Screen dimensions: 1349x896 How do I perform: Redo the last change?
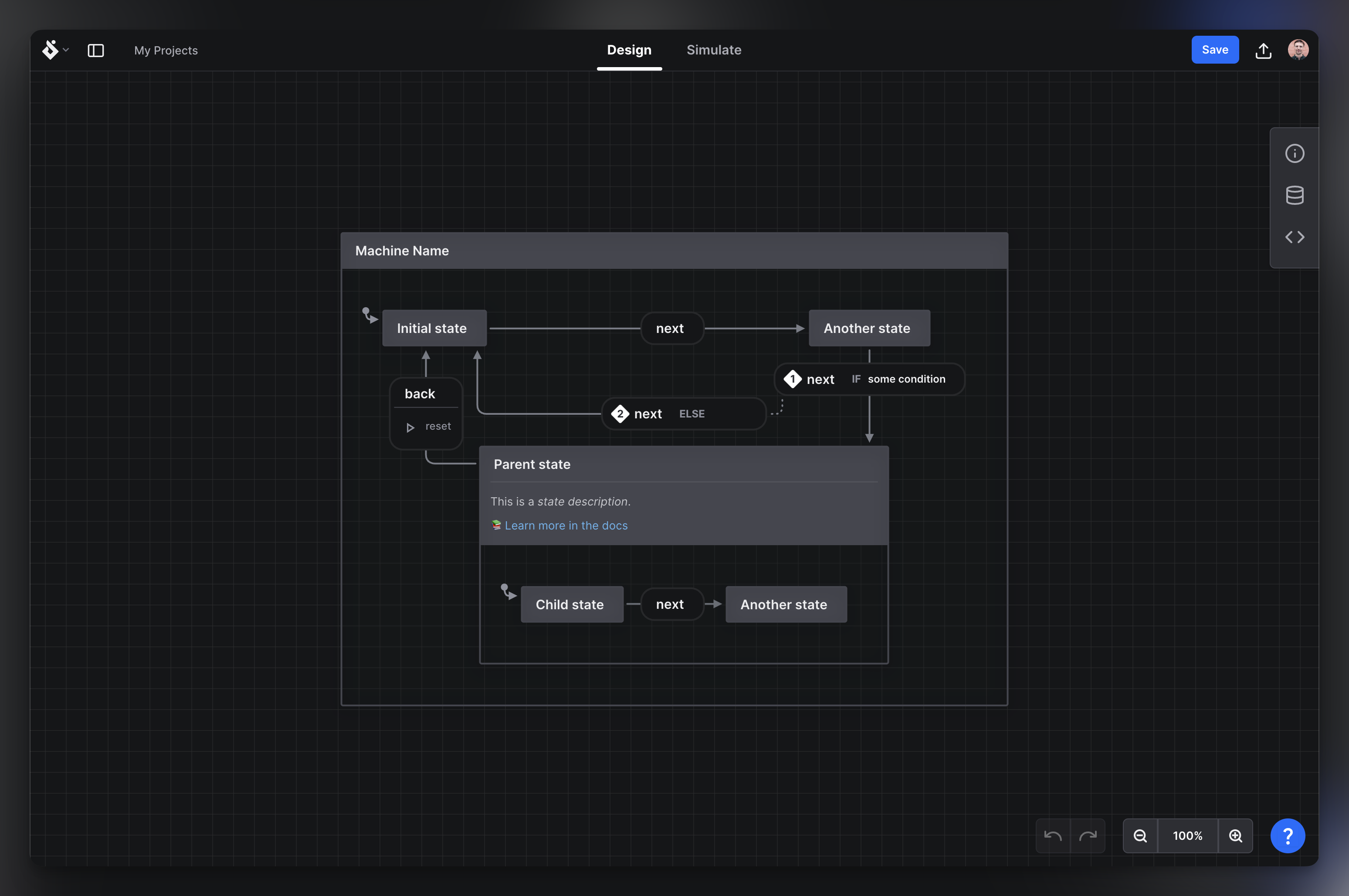click(1089, 835)
